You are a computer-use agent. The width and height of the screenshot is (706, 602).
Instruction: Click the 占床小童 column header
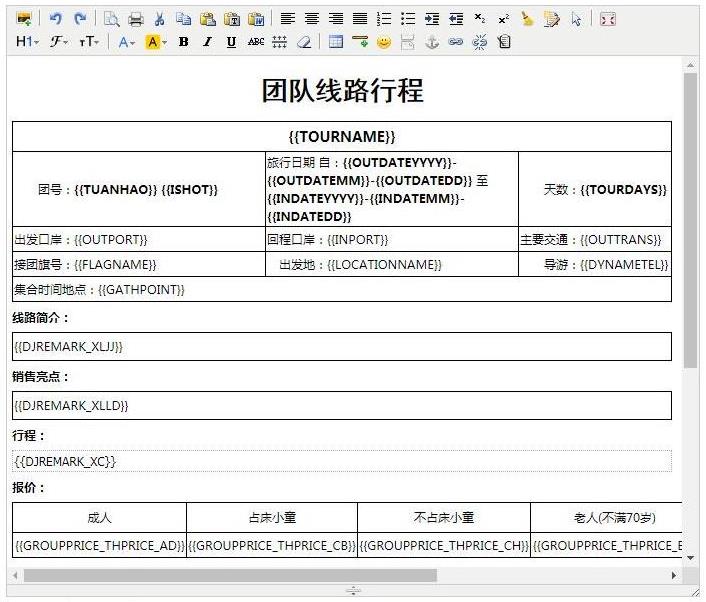[x=272, y=518]
